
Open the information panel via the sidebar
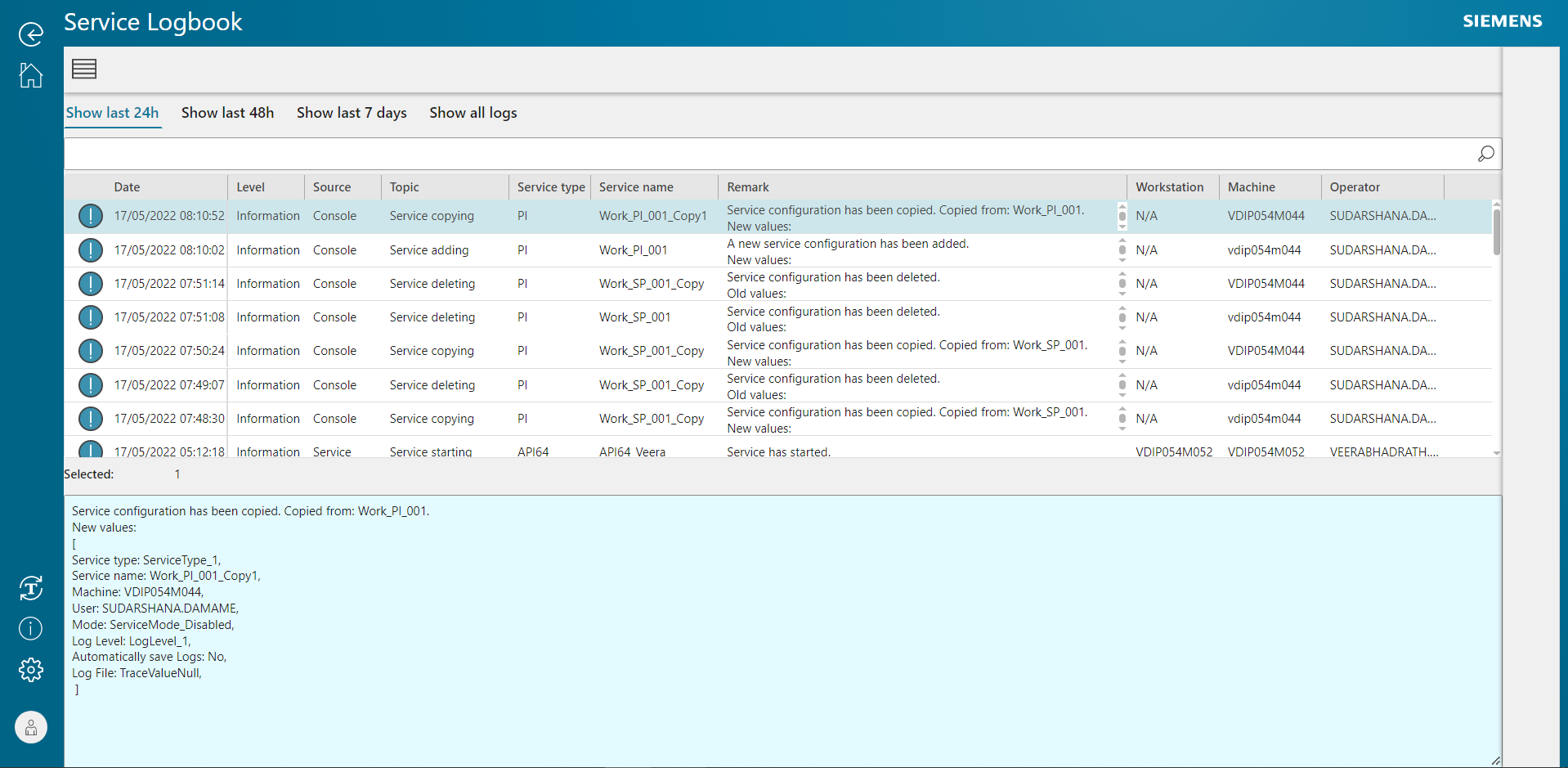point(30,628)
